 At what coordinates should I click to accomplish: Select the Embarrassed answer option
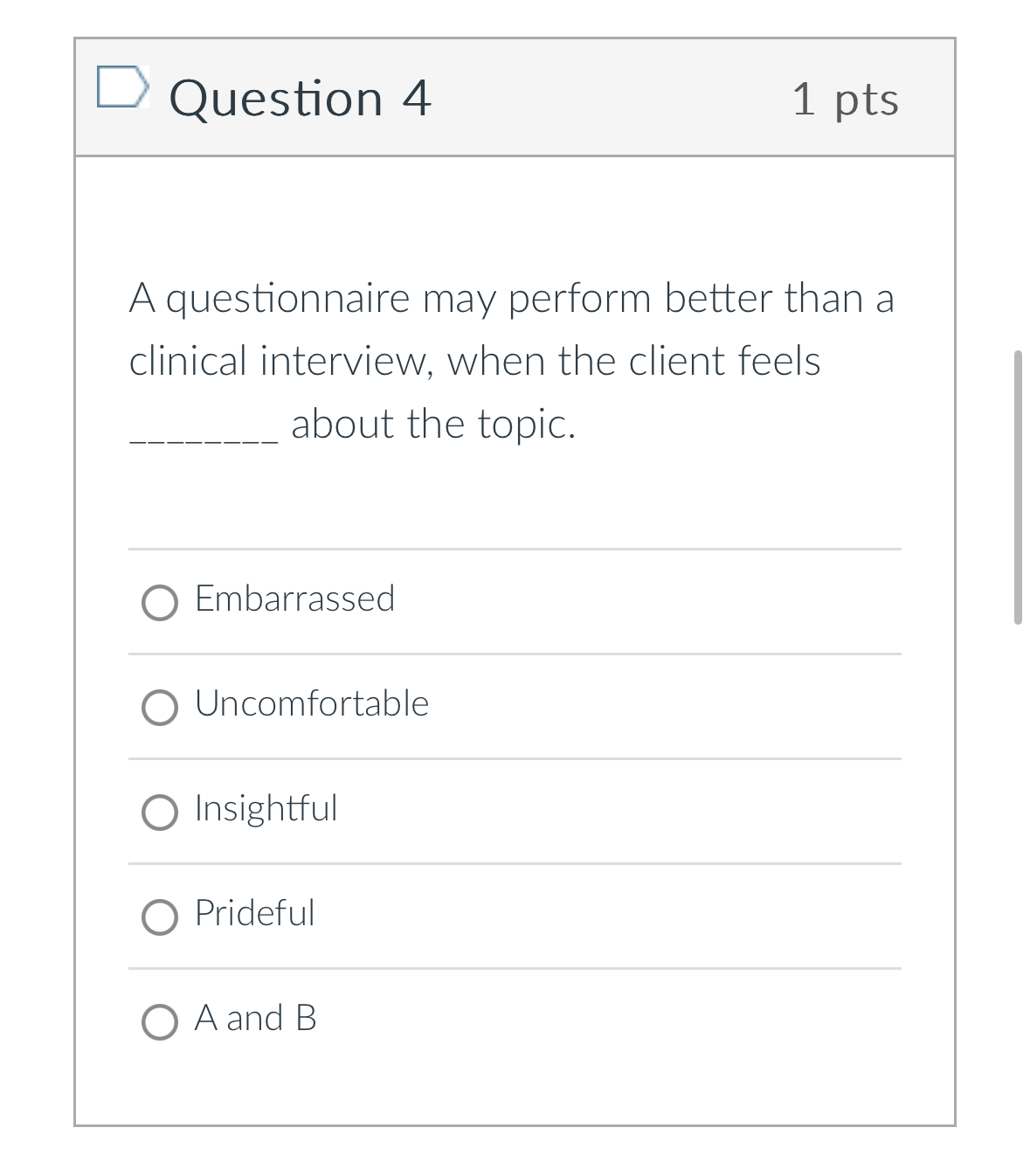click(159, 602)
